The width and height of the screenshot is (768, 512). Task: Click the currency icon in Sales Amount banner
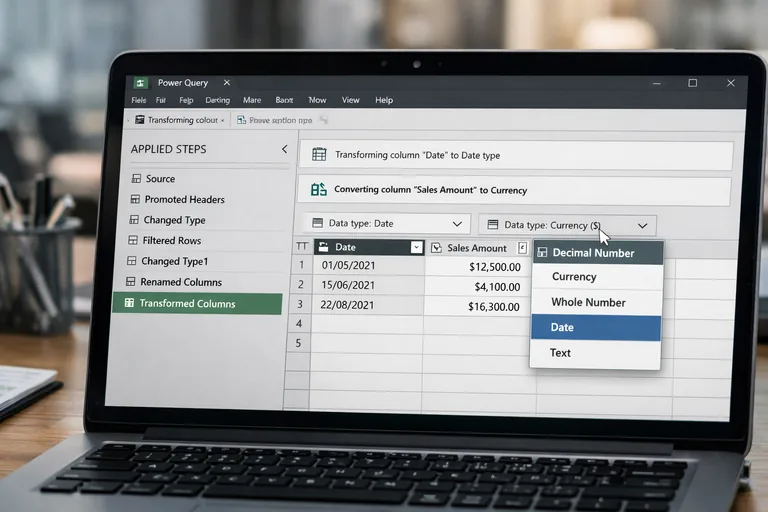click(x=318, y=189)
